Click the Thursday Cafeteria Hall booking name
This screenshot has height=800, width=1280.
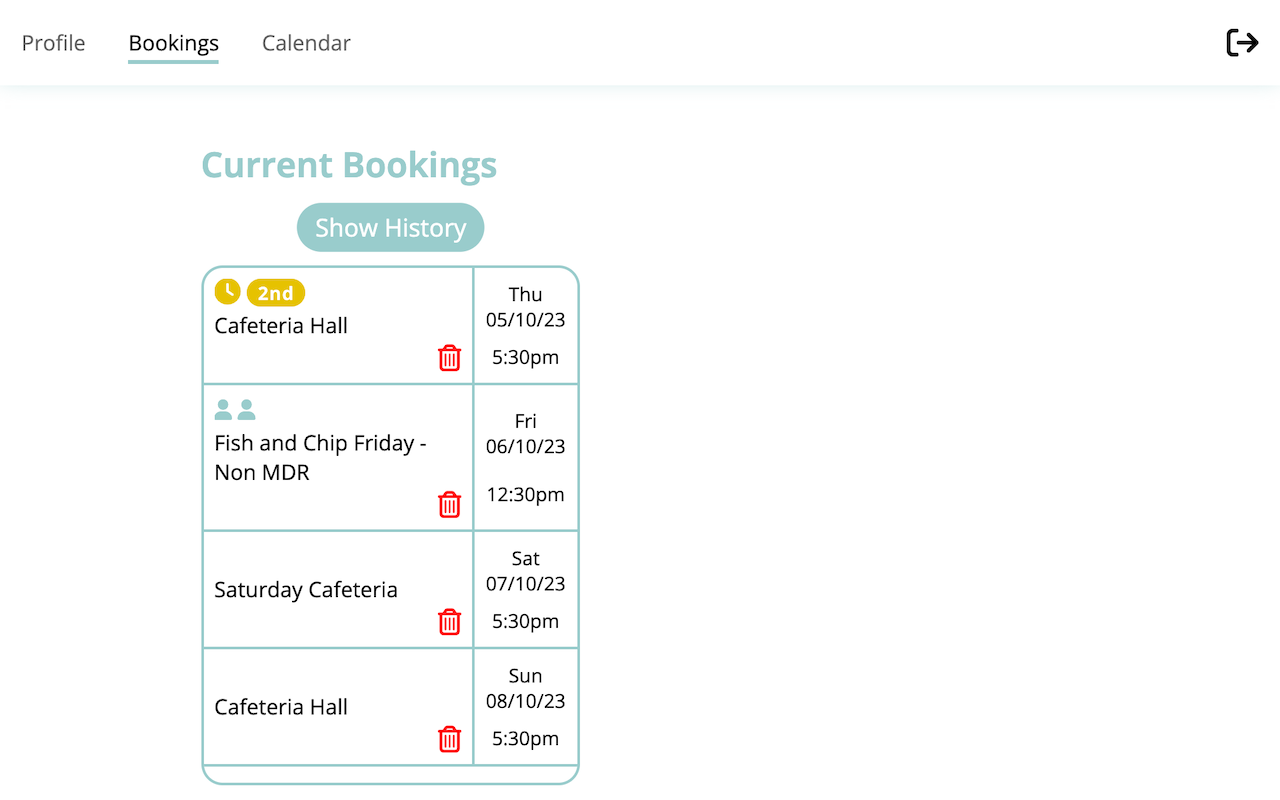281,326
